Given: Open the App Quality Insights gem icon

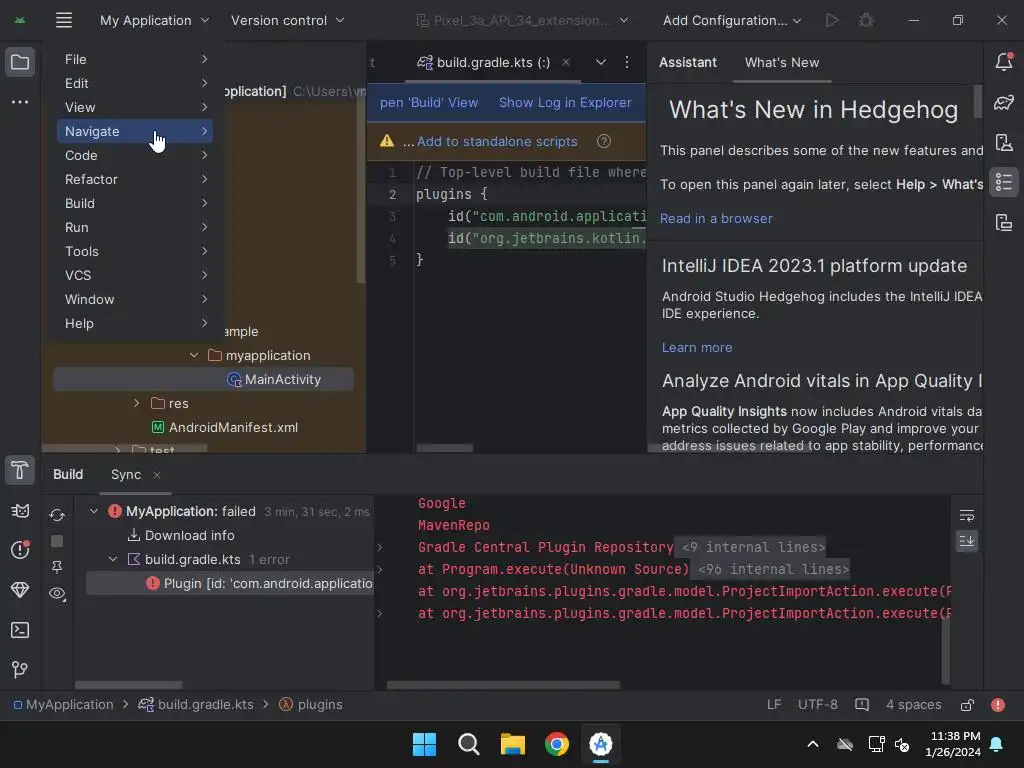Looking at the screenshot, I should (x=20, y=590).
